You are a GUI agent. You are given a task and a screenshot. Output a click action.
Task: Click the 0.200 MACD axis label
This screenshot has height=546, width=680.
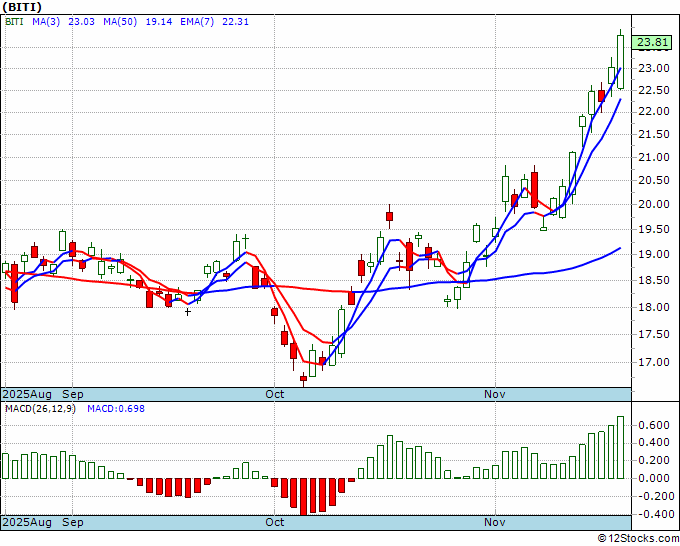[654, 461]
